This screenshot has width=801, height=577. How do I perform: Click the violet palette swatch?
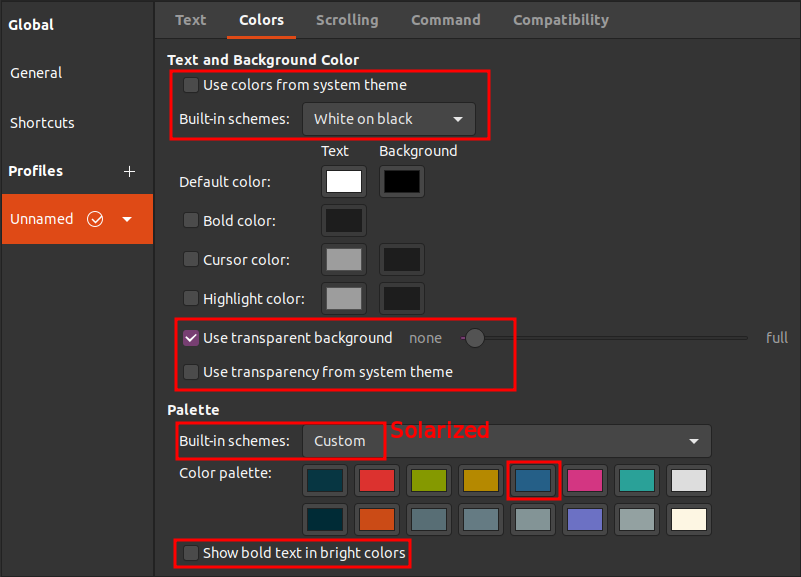click(x=585, y=519)
